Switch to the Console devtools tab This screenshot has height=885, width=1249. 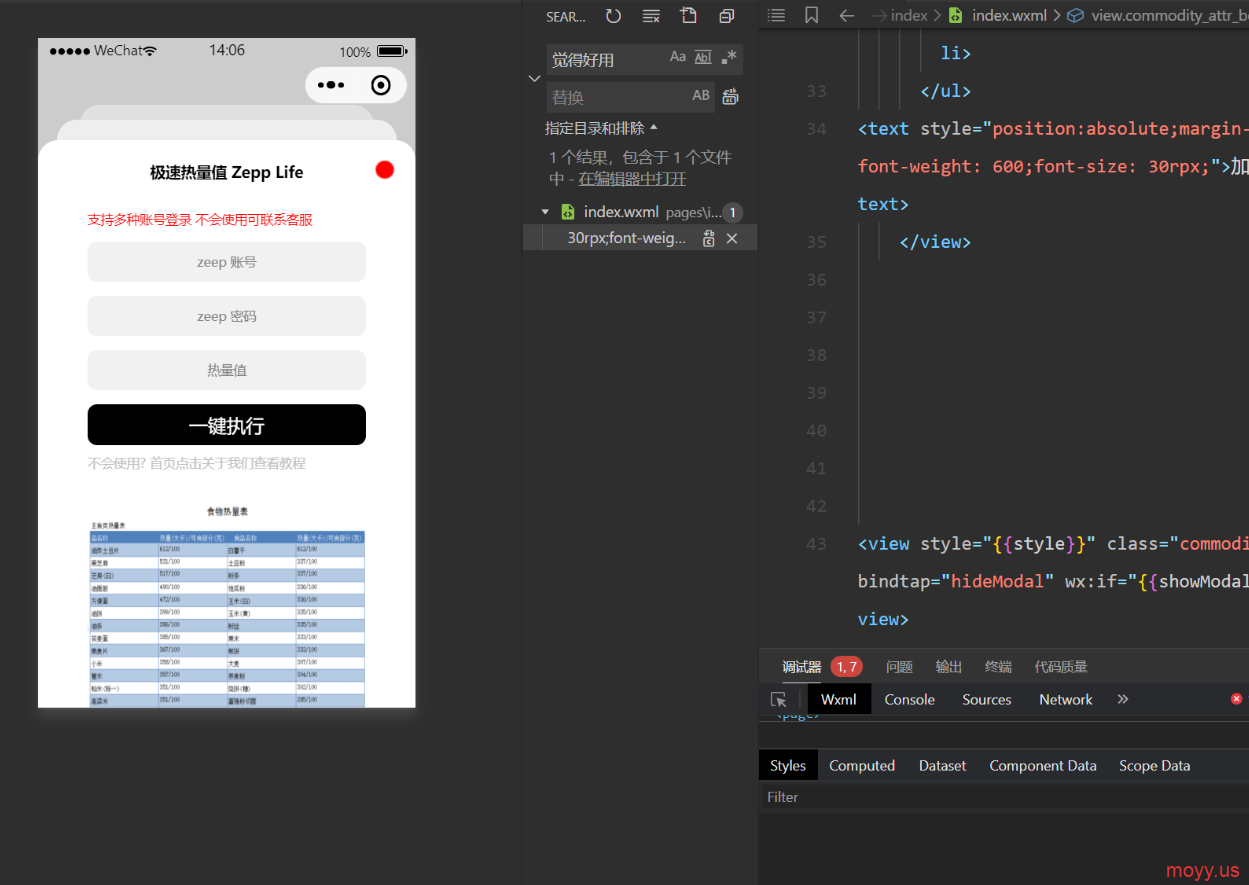pos(909,699)
